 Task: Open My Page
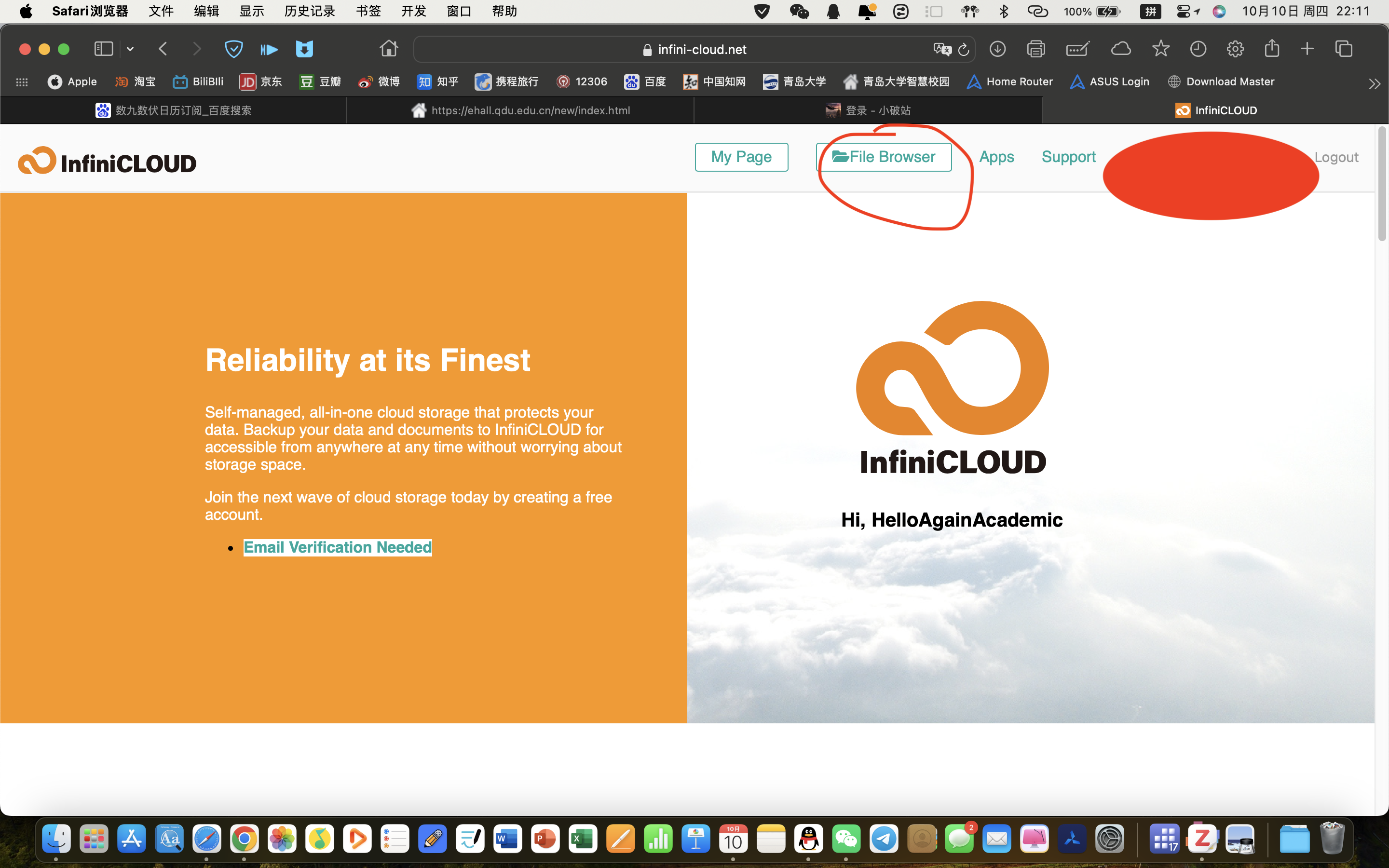click(x=741, y=157)
